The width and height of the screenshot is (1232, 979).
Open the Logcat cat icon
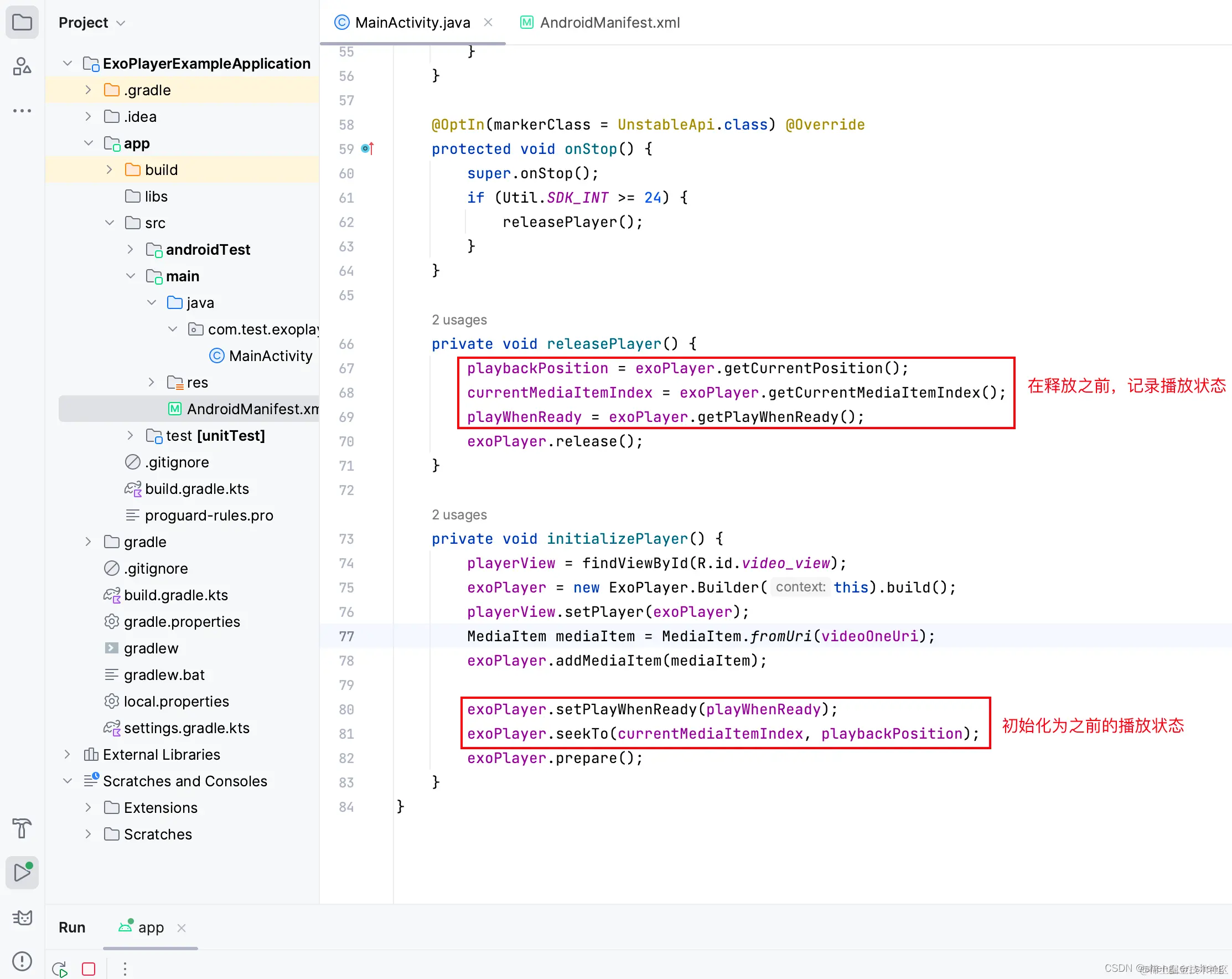(22, 917)
